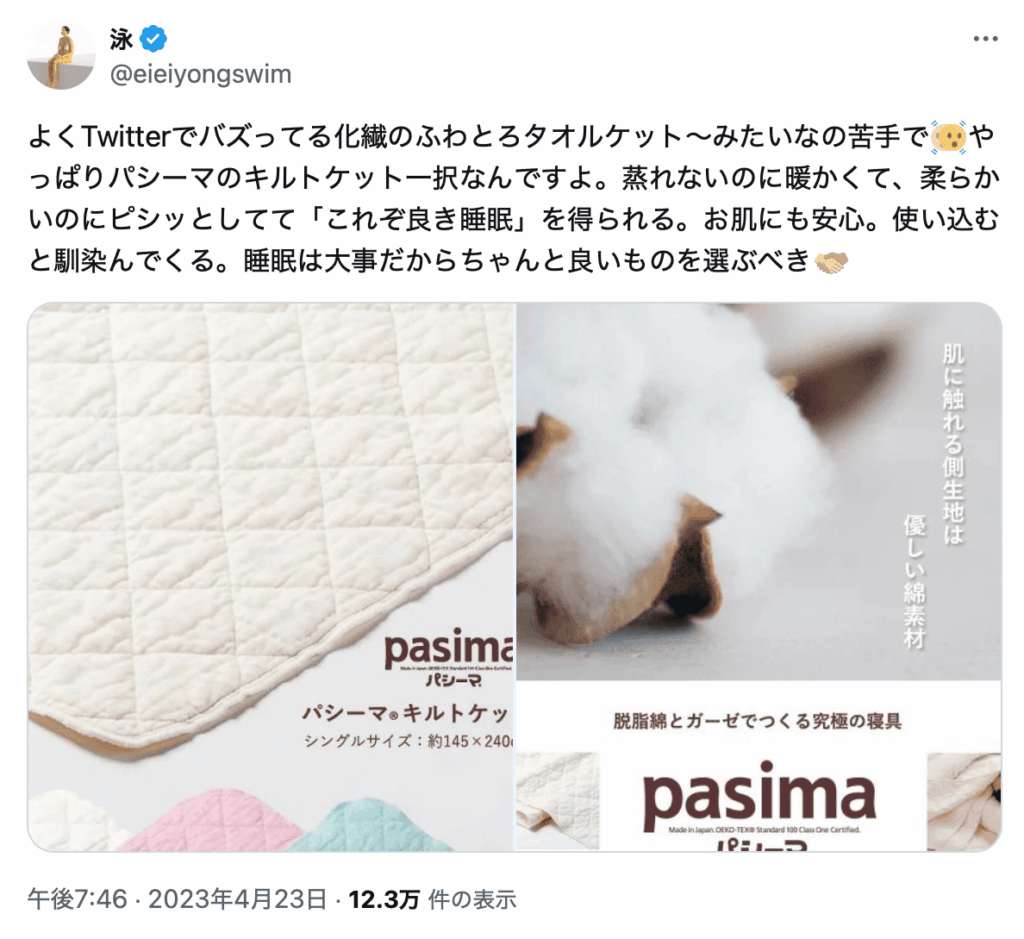This screenshot has height=939, width=1024.
Task: Click the surprised face emoji in tweet
Action: click(948, 136)
